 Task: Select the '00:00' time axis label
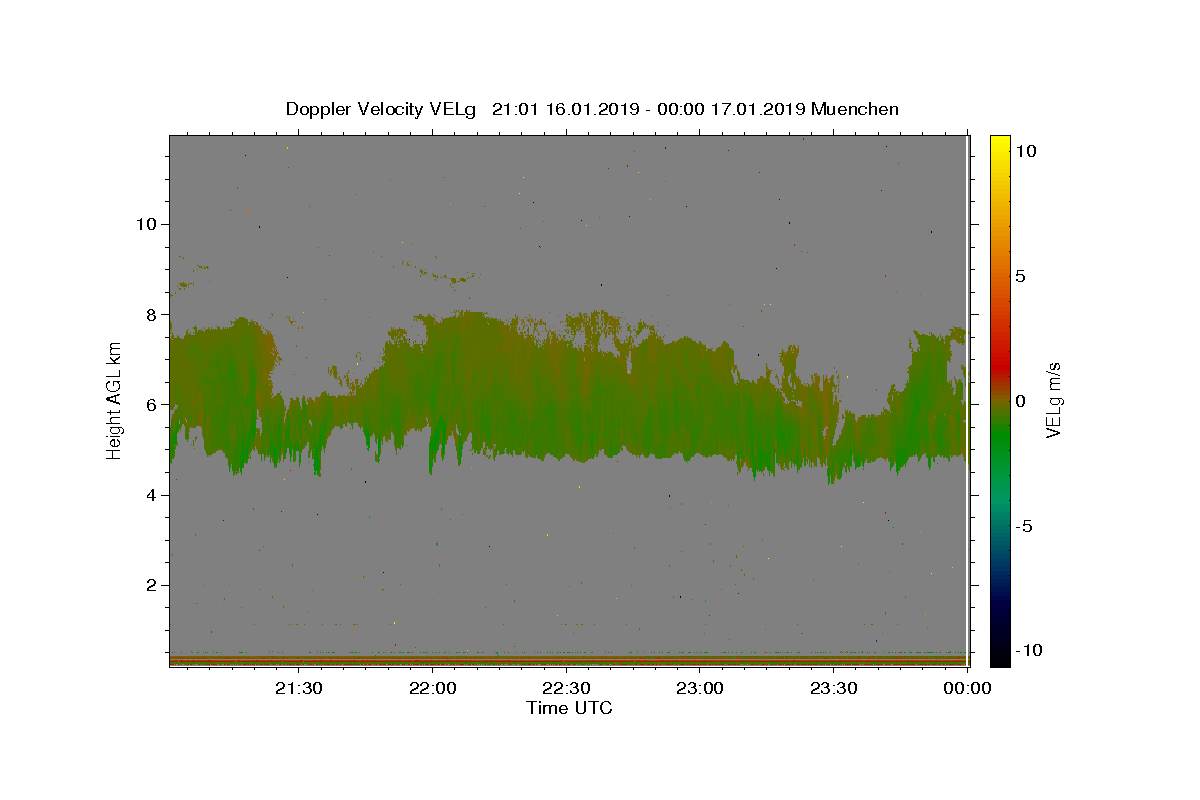(x=968, y=688)
